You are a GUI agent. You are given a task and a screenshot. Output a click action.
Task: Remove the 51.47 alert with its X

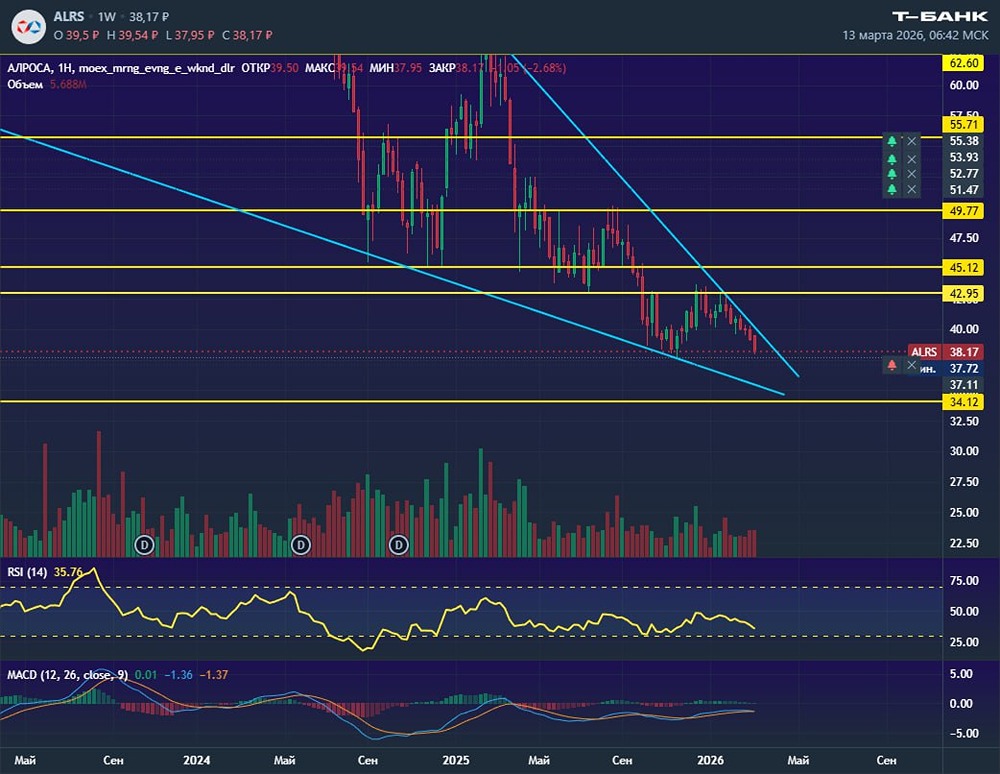pyautogui.click(x=912, y=189)
